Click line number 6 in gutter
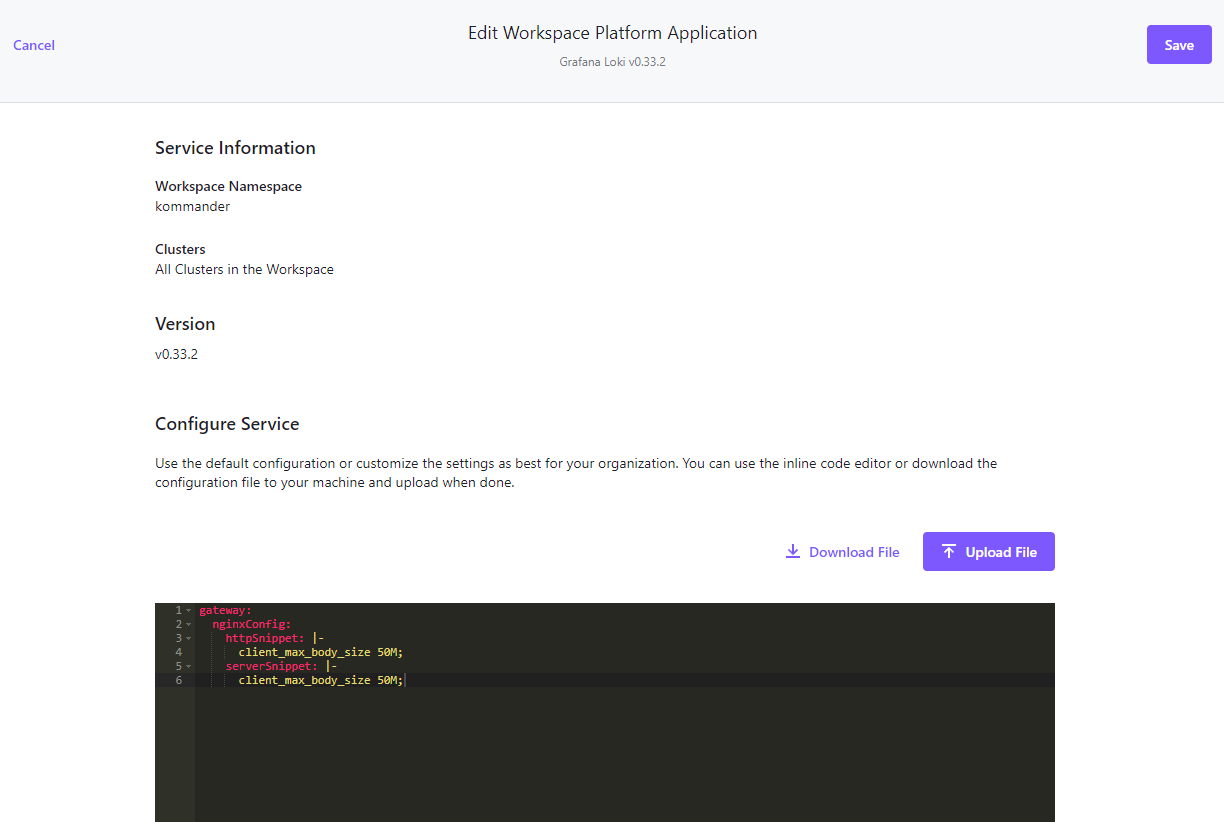Screen dimensions: 1224x822 pyautogui.click(x=178, y=680)
